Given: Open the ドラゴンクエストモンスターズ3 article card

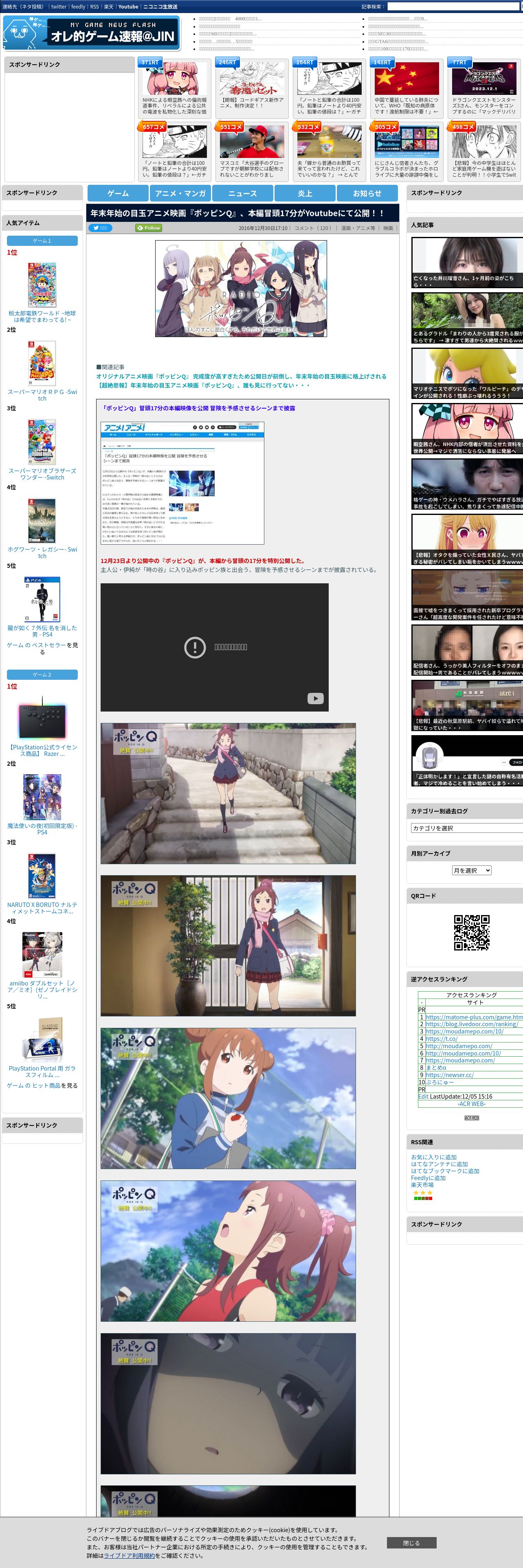Looking at the screenshot, I should (x=483, y=88).
